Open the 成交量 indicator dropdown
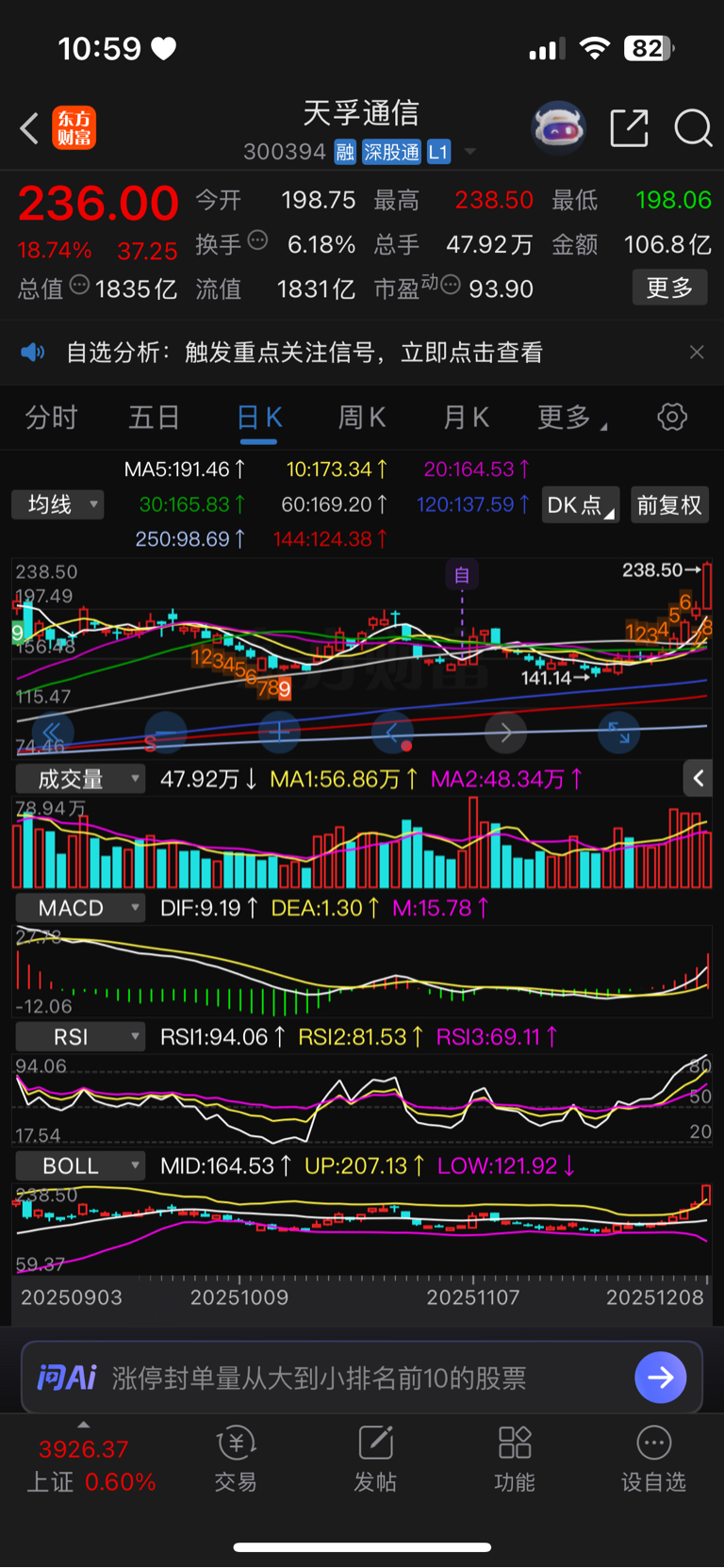724x1568 pixels. (80, 779)
